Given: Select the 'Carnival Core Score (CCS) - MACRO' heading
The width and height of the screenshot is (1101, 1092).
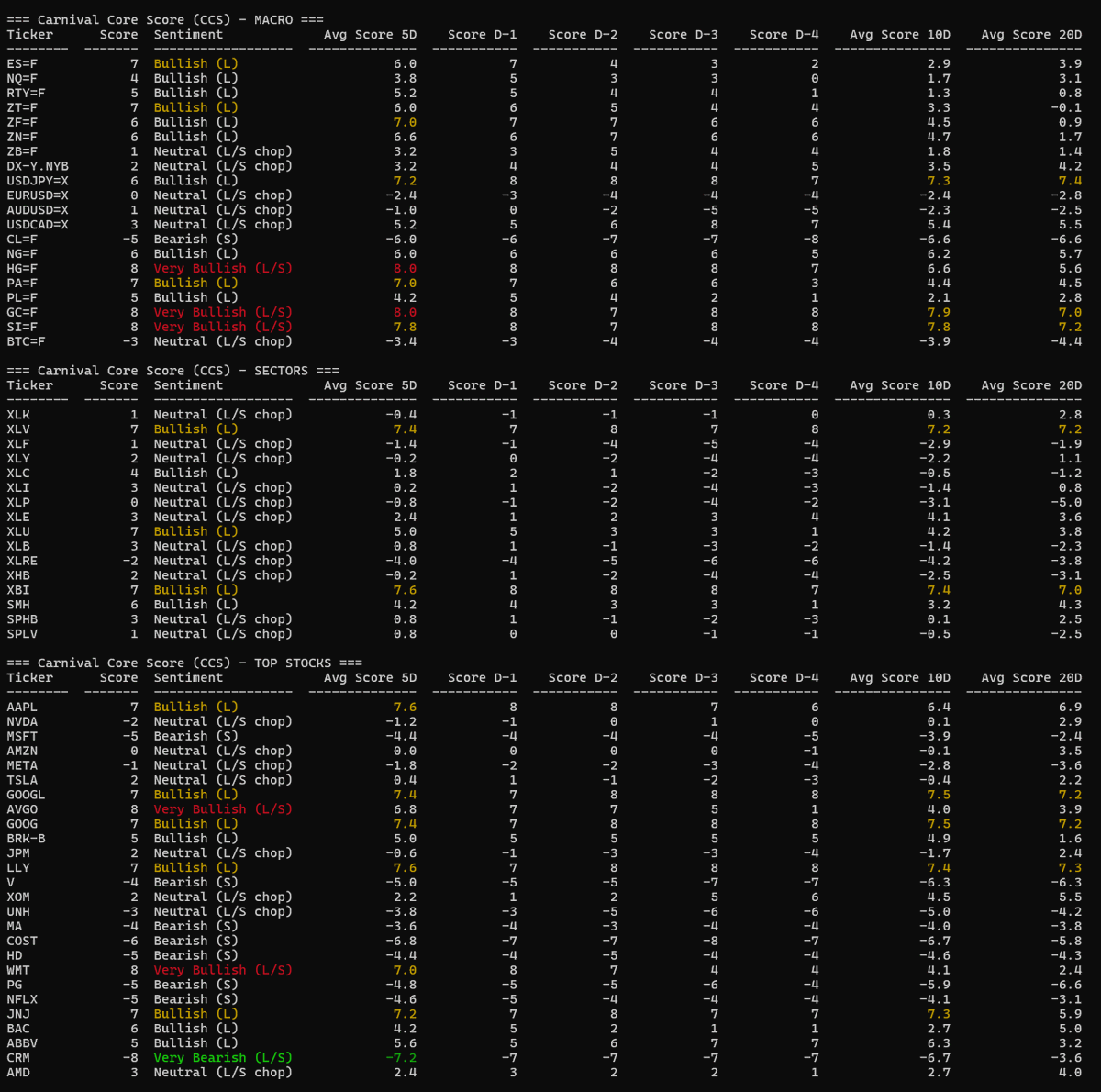Looking at the screenshot, I should (165, 20).
